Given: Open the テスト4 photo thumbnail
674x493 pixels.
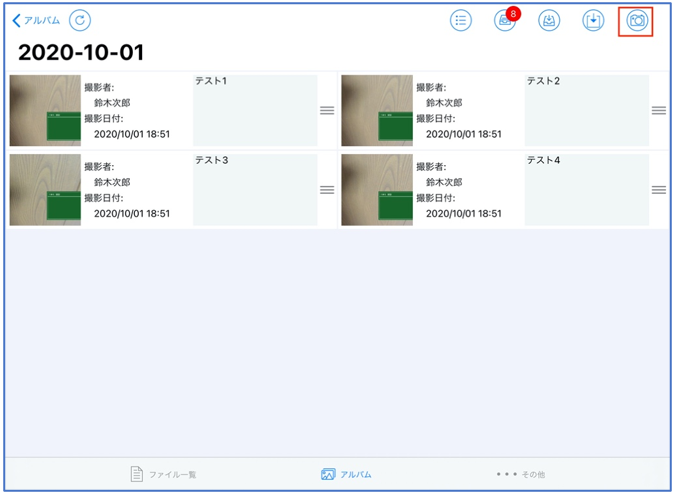Looking at the screenshot, I should tap(377, 189).
